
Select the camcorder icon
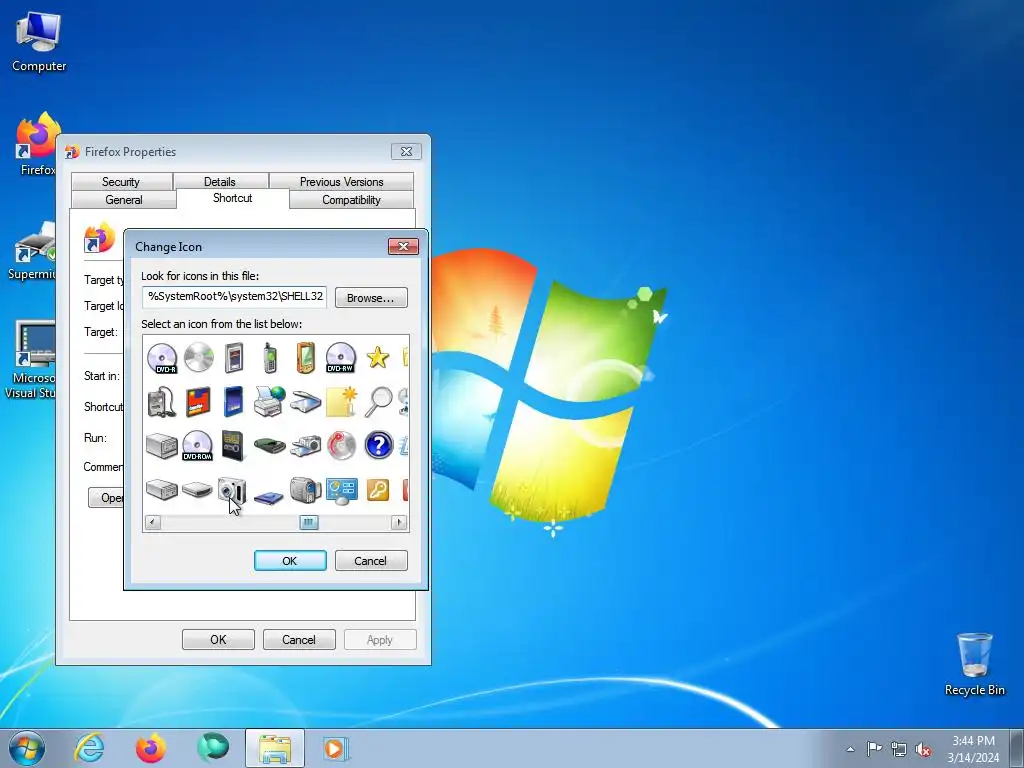pos(306,490)
